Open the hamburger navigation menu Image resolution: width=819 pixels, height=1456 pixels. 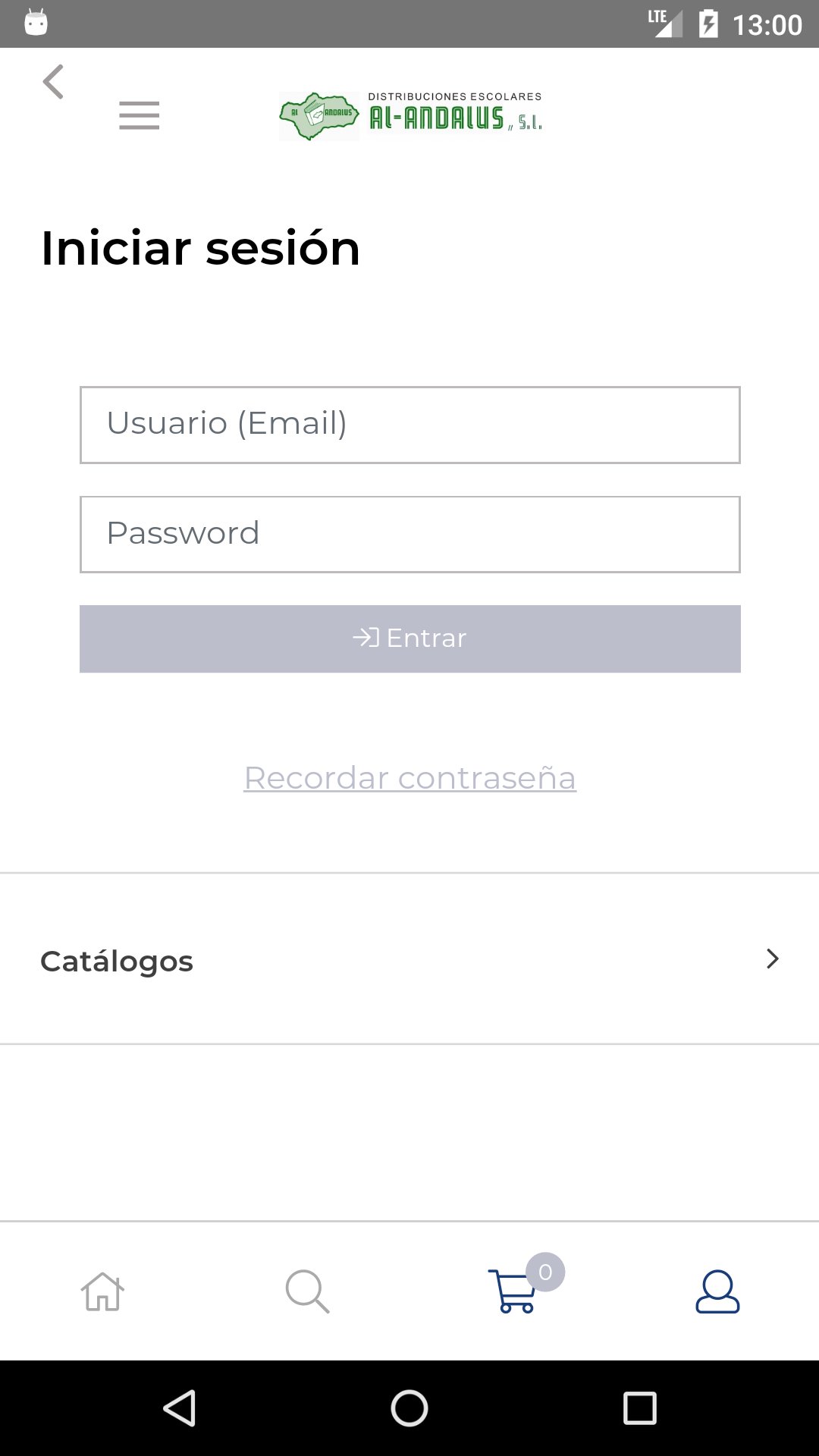pos(140,115)
